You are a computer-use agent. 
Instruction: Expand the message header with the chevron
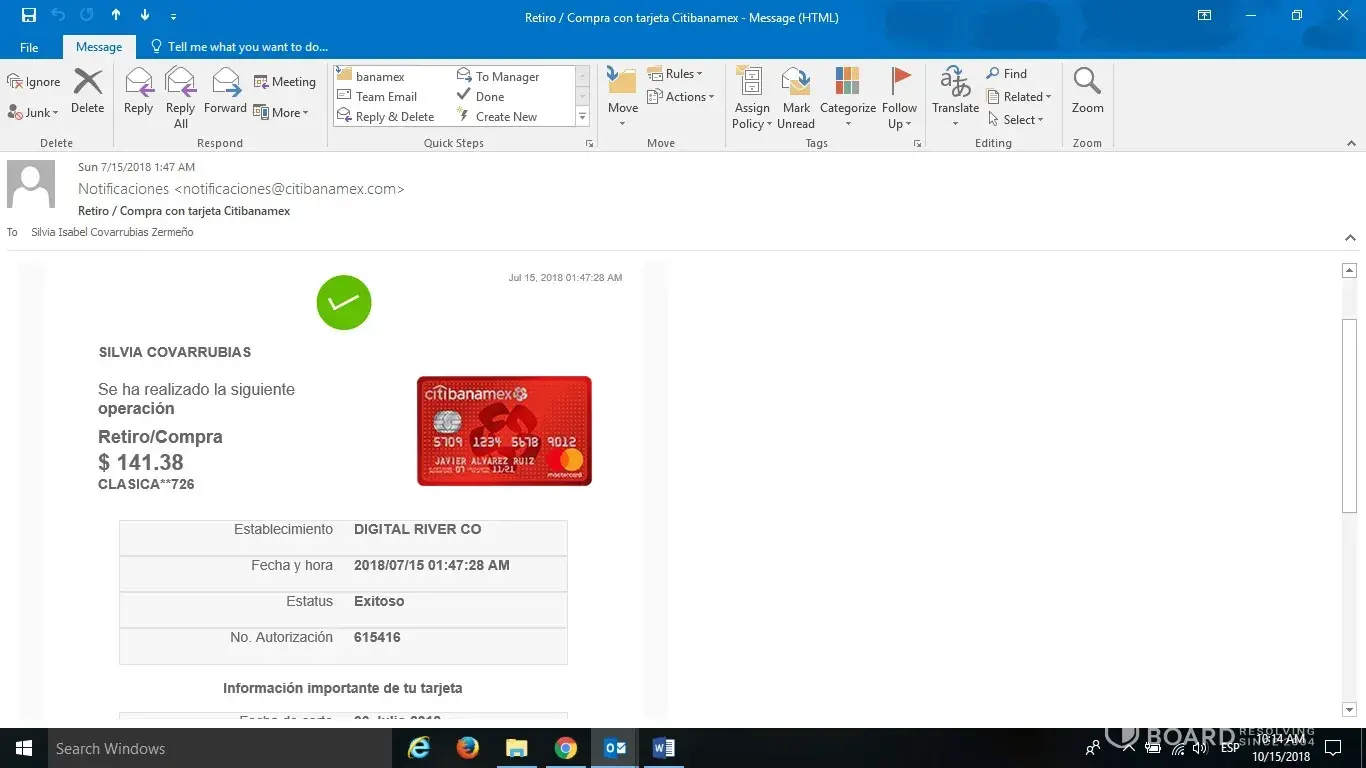point(1350,238)
